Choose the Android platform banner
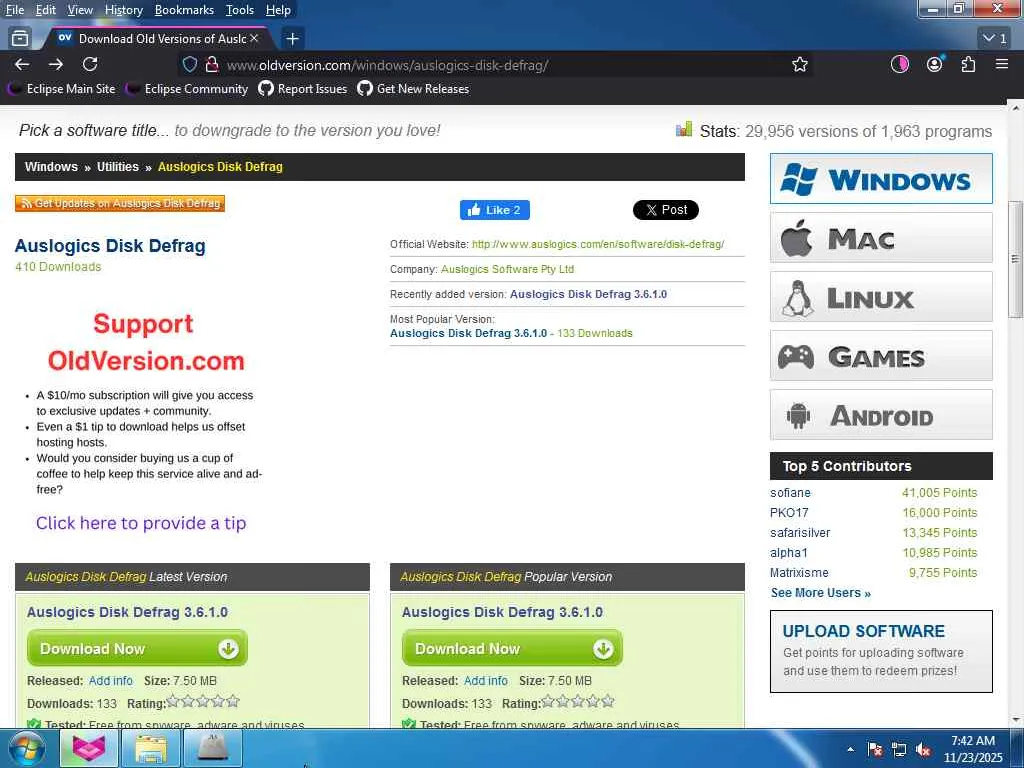Screen dimensions: 1024x768 click(881, 415)
